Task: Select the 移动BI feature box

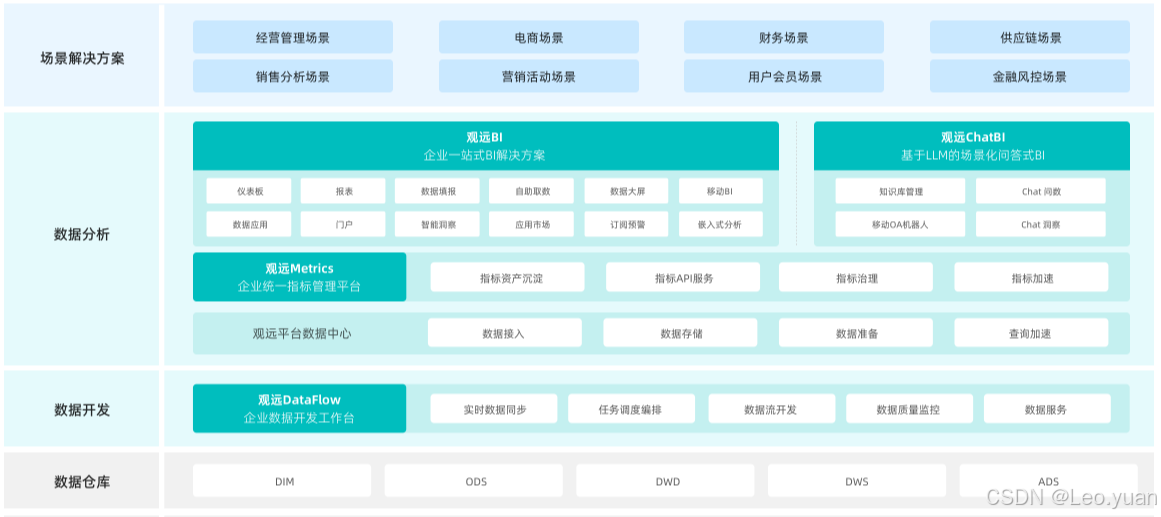Action: click(x=720, y=191)
